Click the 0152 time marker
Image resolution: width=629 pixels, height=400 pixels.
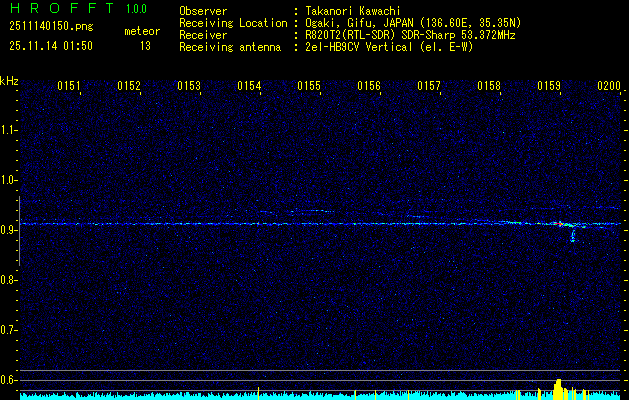click(x=129, y=86)
